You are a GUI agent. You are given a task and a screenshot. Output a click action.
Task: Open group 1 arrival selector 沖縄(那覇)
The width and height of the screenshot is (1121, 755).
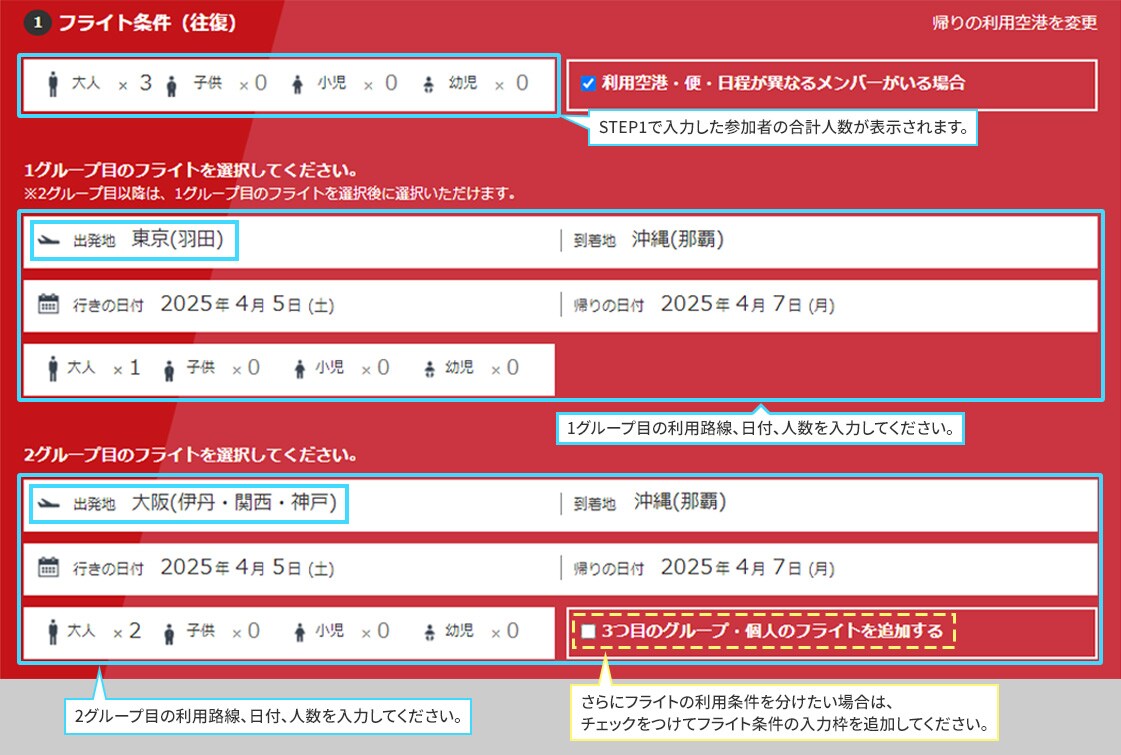(x=677, y=241)
